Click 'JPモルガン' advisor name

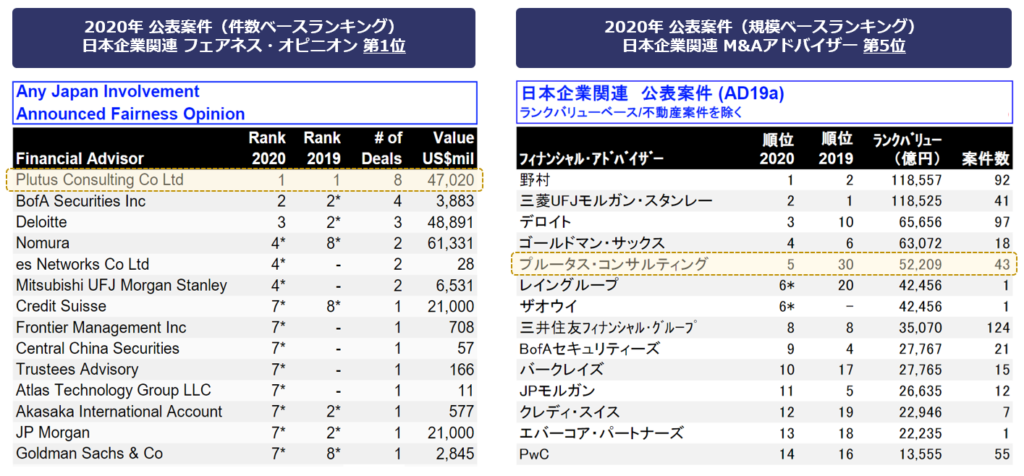tap(558, 390)
